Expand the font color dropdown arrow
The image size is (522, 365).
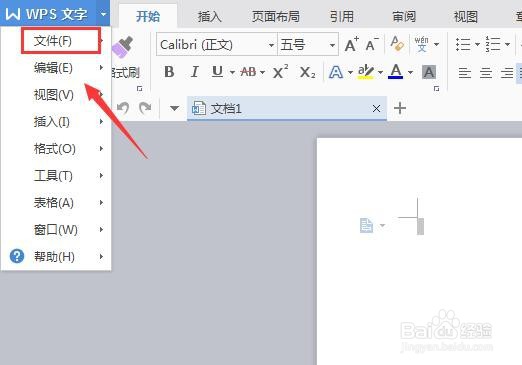click(410, 72)
